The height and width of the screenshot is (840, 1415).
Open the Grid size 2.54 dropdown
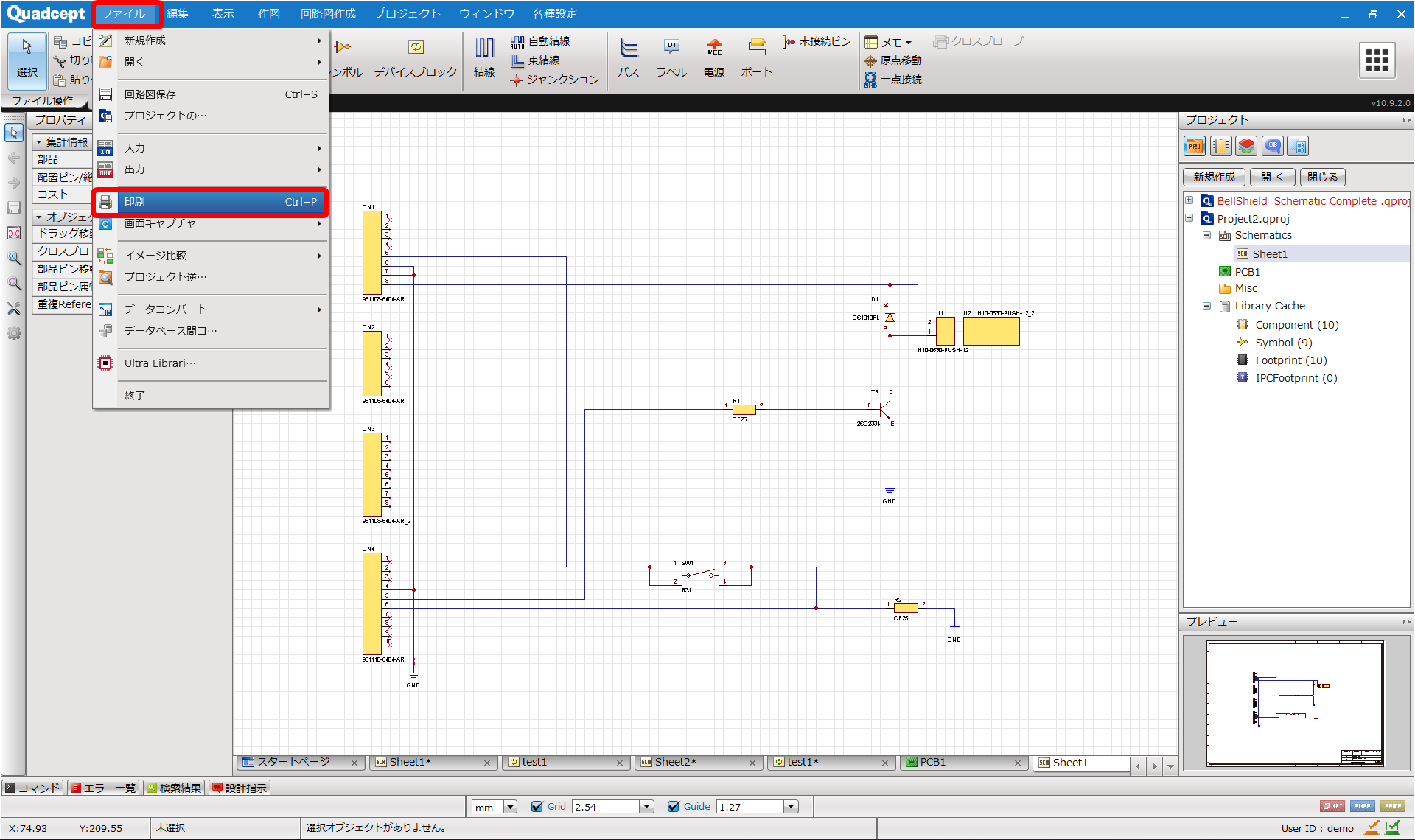[x=646, y=807]
